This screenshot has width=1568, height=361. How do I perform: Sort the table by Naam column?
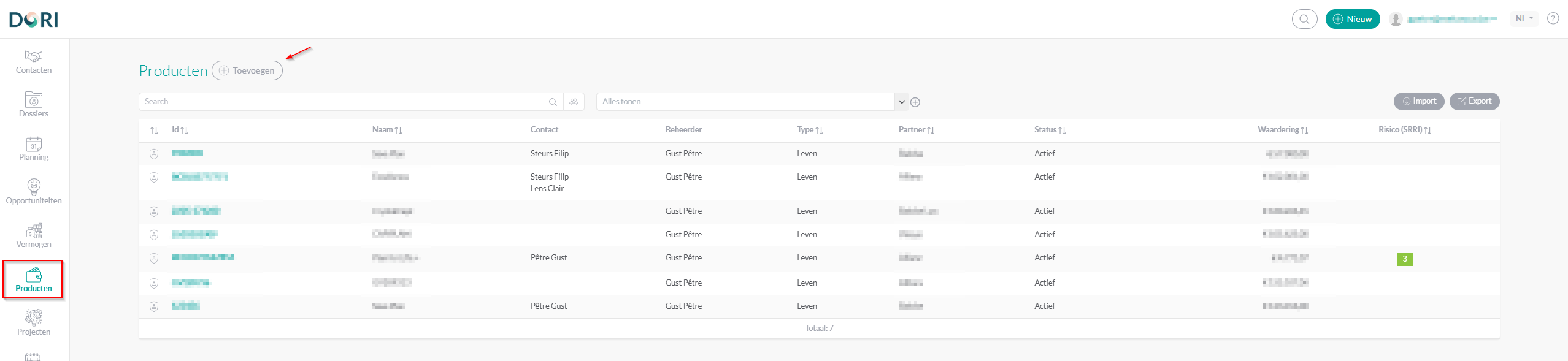(x=387, y=130)
